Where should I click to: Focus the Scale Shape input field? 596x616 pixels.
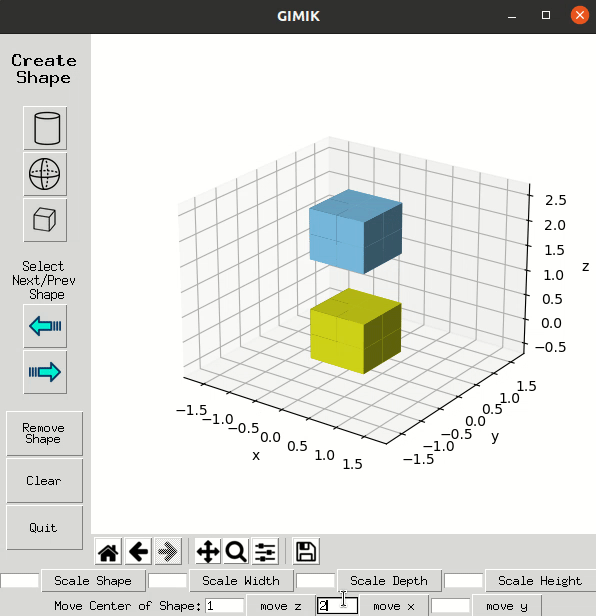pyautogui.click(x=20, y=581)
